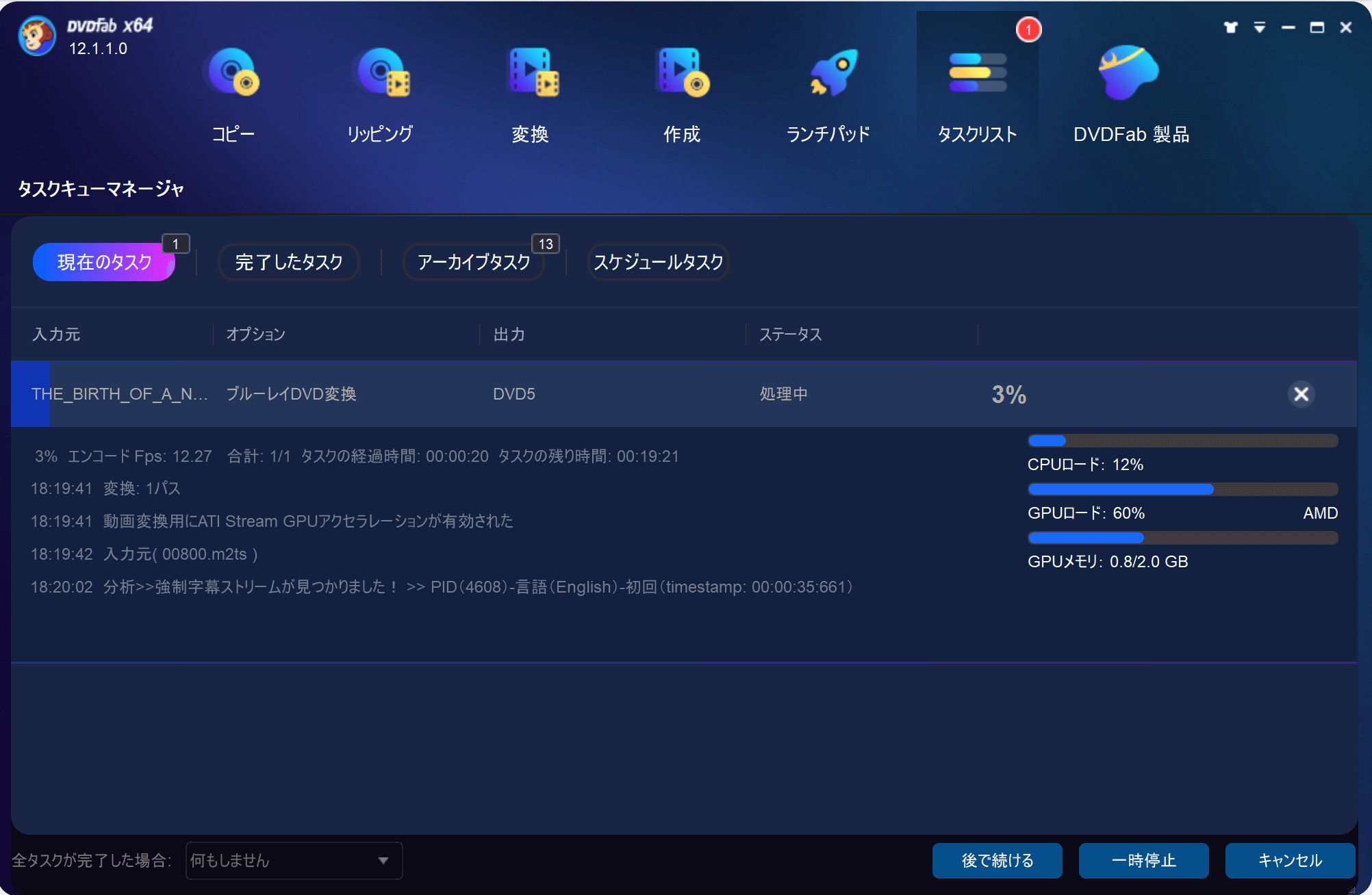The width and height of the screenshot is (1372, 895).
Task: Open the 変換 (Converter) module icon
Action: pos(532,73)
